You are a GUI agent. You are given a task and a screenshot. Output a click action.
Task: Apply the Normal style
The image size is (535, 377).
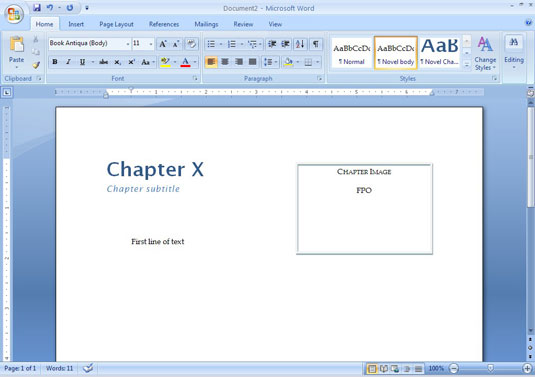(351, 54)
